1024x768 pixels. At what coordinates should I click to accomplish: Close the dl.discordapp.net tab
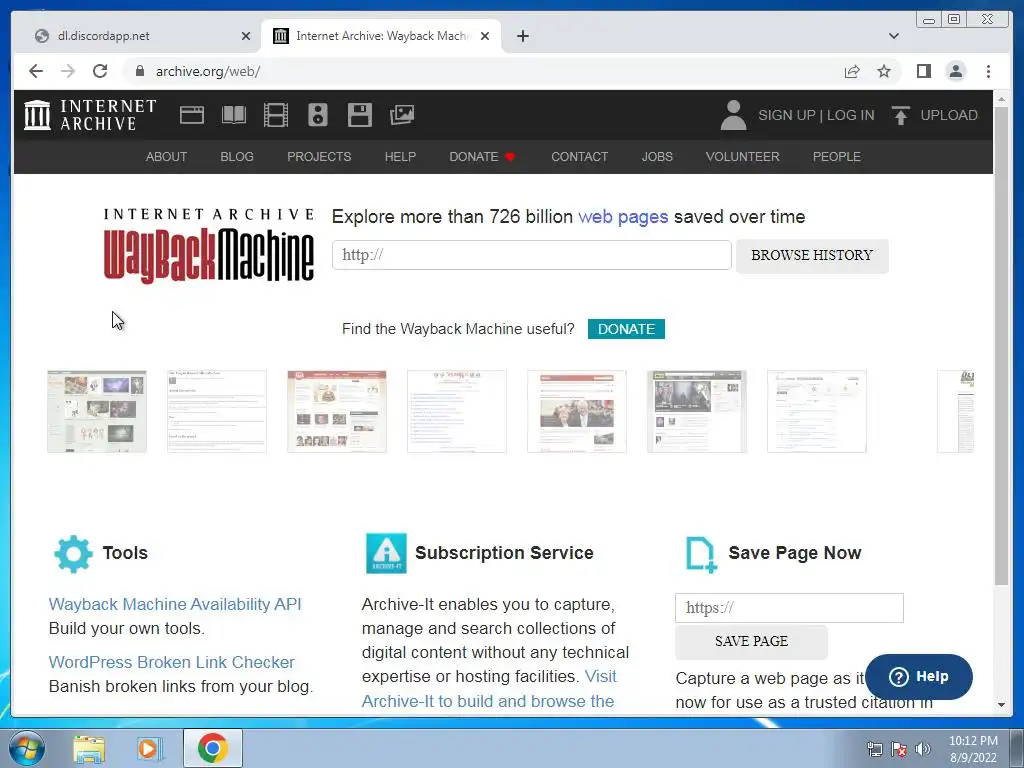[x=246, y=36]
